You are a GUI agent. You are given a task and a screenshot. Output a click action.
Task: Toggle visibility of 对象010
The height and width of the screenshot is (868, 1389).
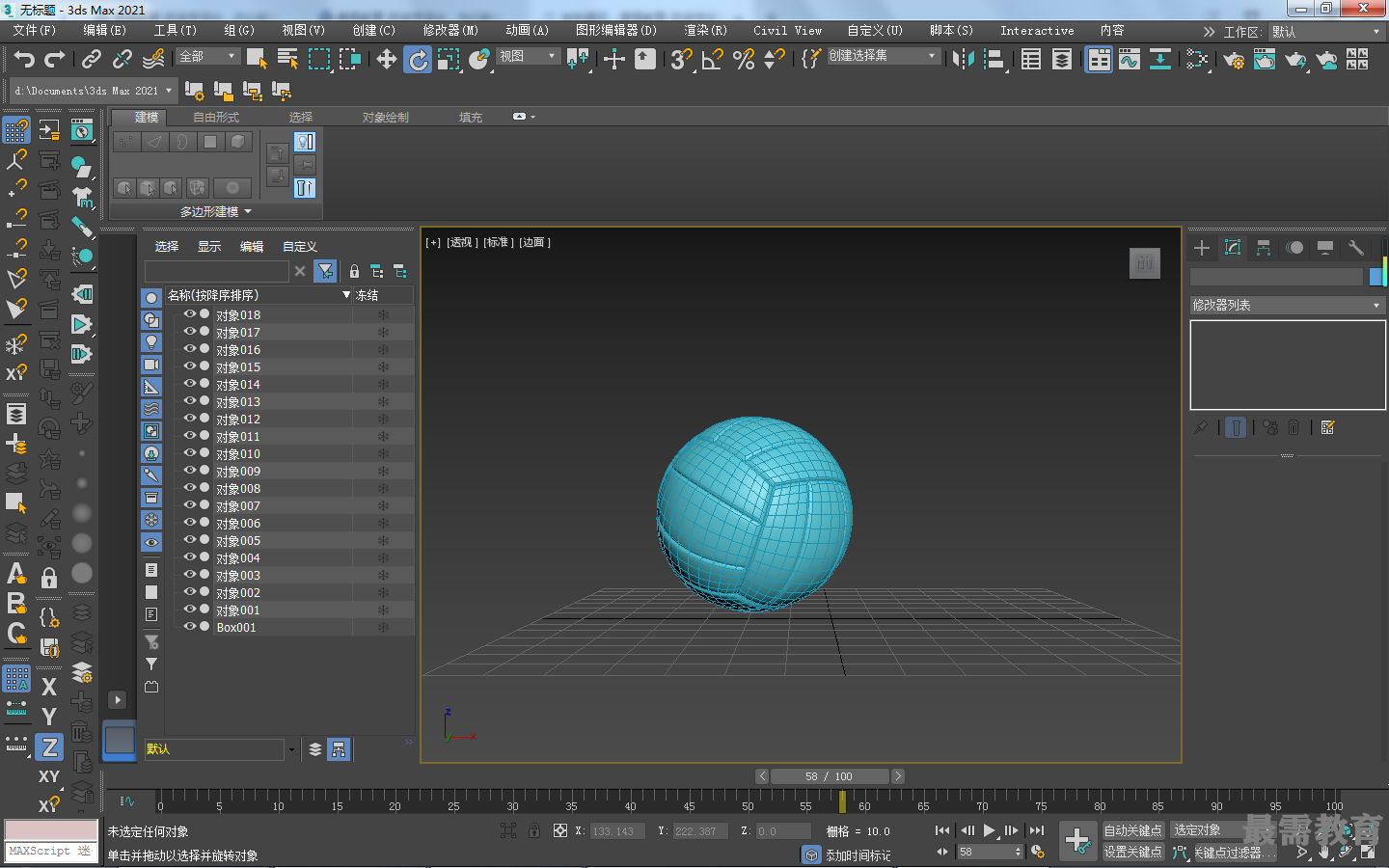[190, 453]
